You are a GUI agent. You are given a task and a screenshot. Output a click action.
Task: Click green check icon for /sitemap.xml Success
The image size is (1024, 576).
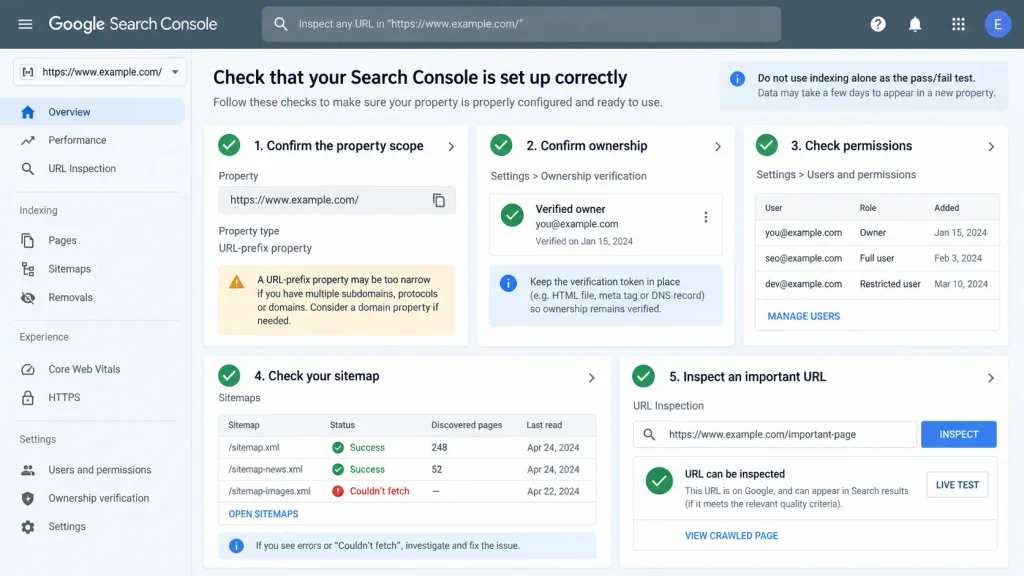[x=338, y=447]
